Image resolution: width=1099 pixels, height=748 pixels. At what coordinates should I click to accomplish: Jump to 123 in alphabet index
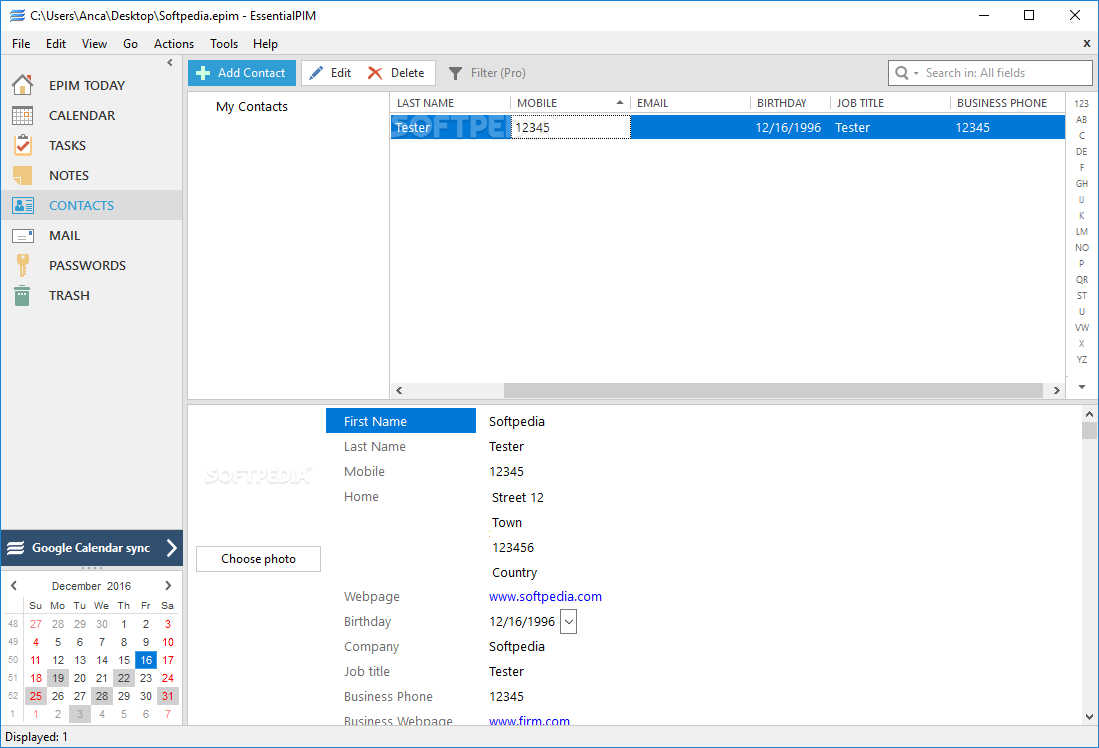pyautogui.click(x=1081, y=104)
